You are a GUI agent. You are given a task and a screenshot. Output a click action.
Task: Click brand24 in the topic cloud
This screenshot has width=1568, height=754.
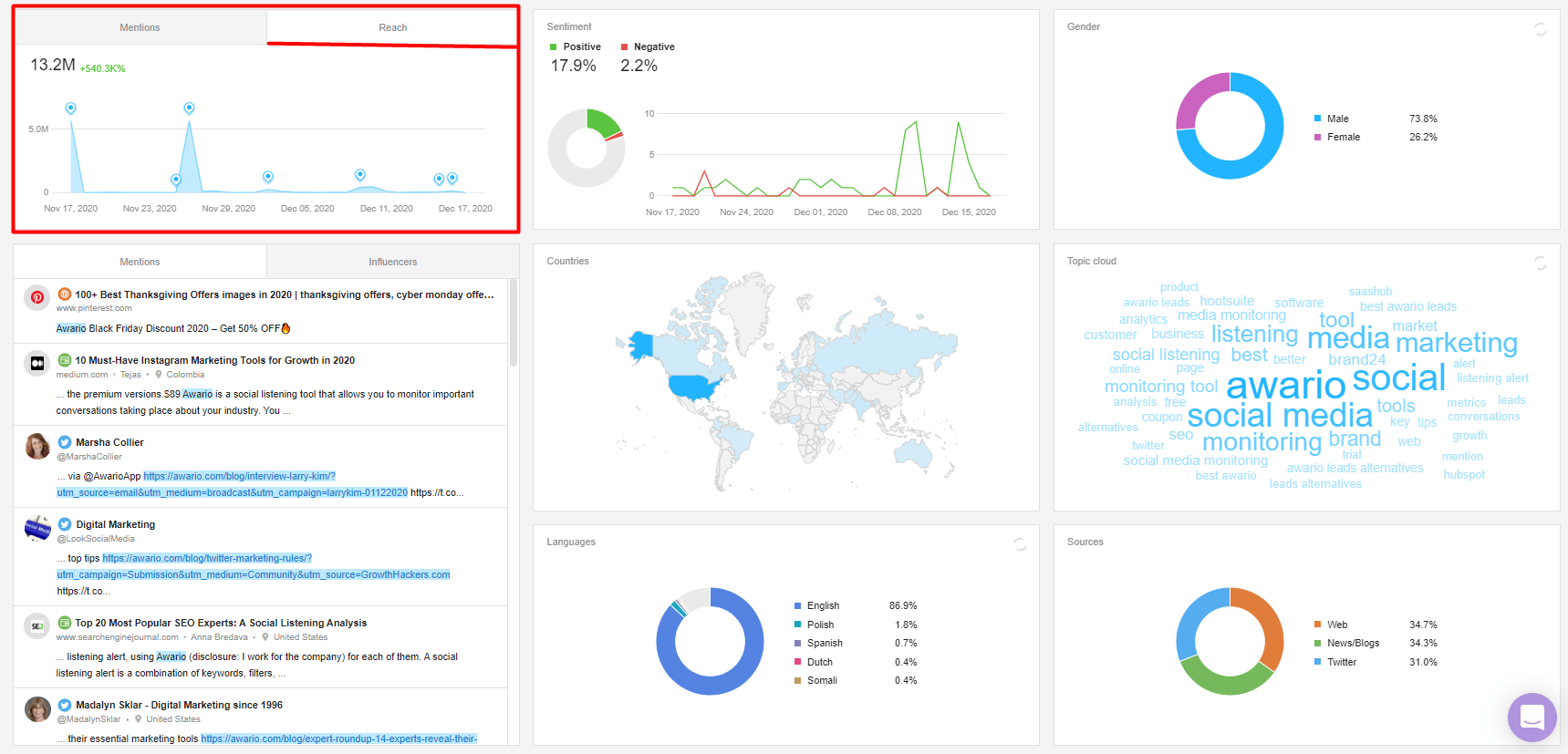(1356, 359)
